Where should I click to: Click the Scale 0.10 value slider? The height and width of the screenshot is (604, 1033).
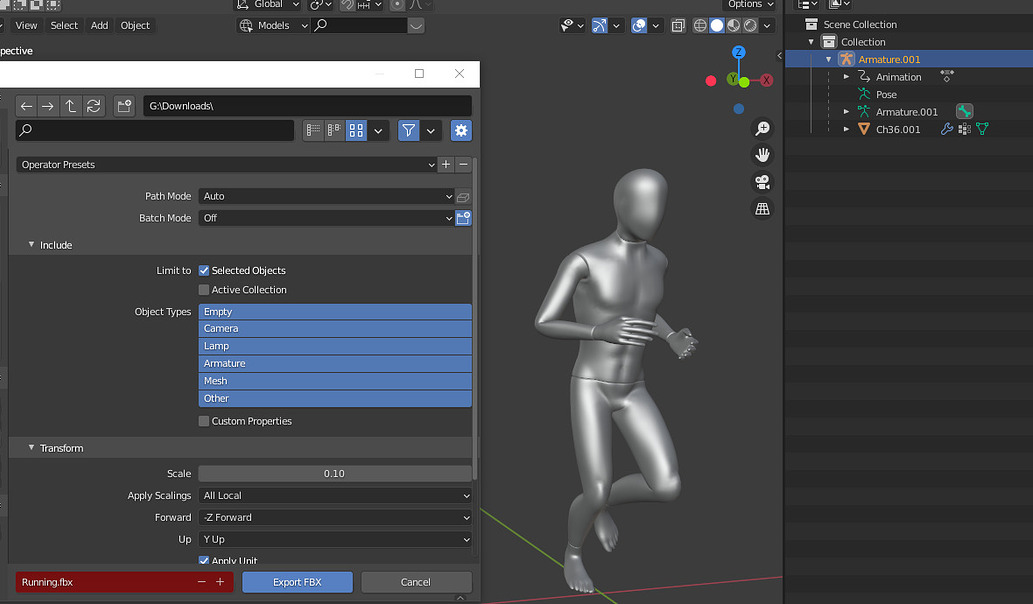[x=335, y=474]
